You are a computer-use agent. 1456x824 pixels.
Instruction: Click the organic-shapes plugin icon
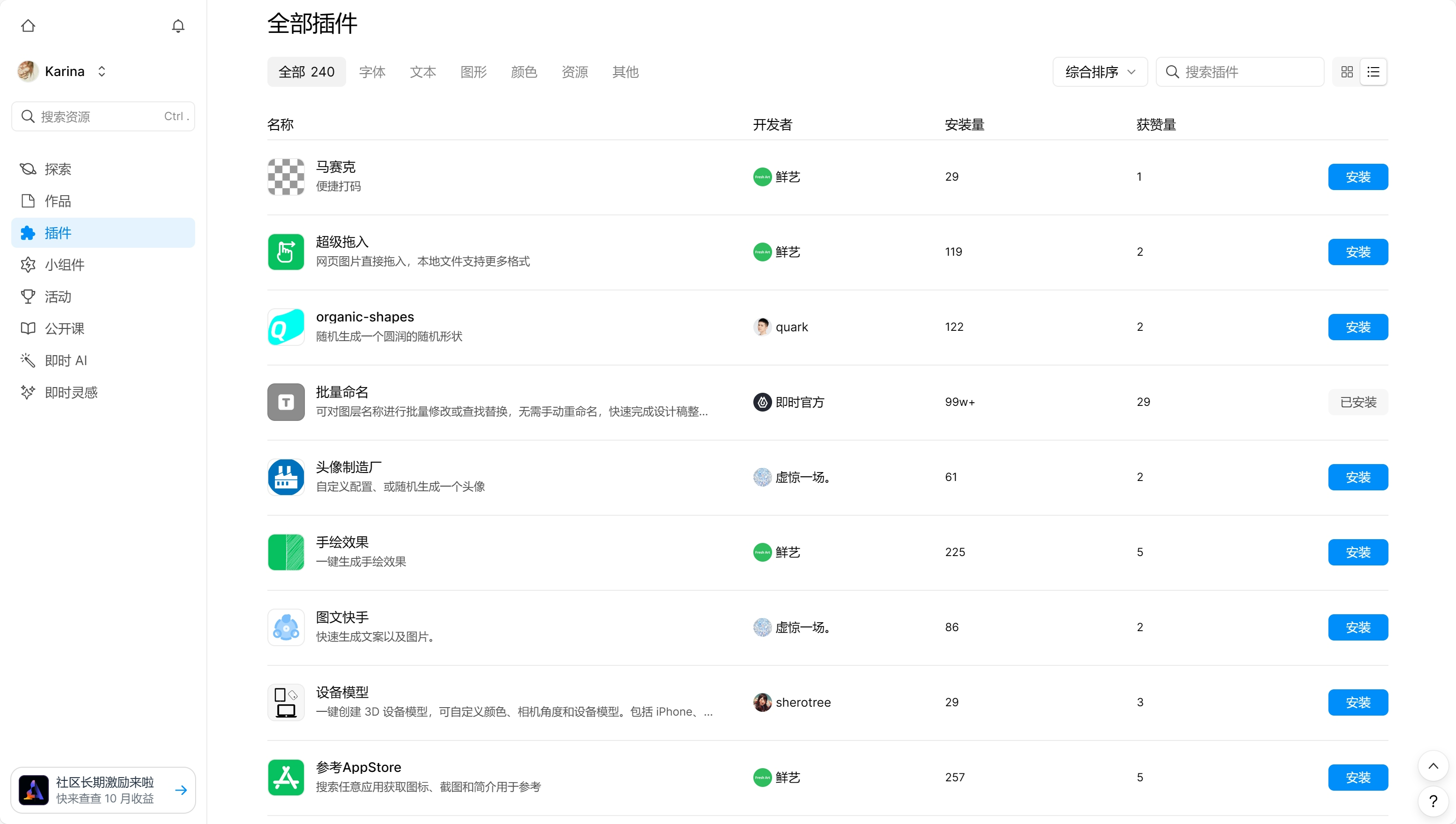[286, 327]
